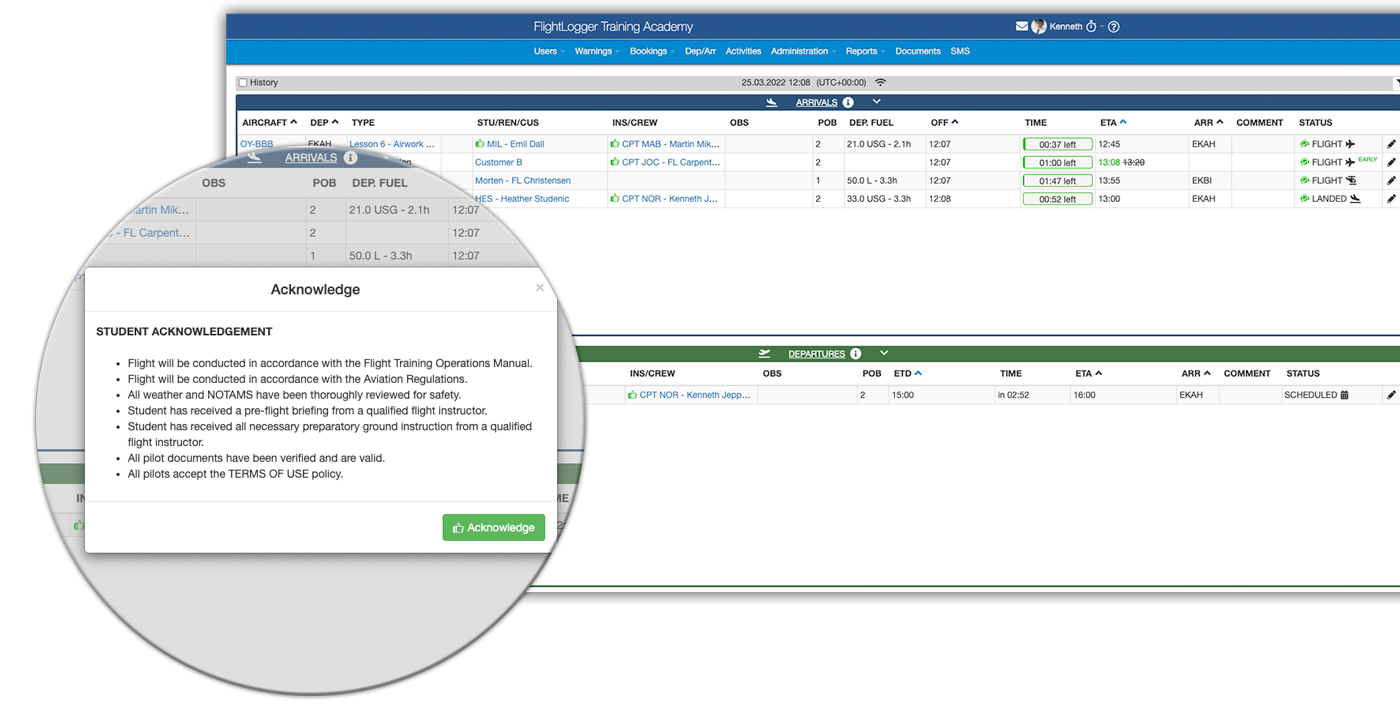Open Kenneth user name dropdown

(1066, 27)
